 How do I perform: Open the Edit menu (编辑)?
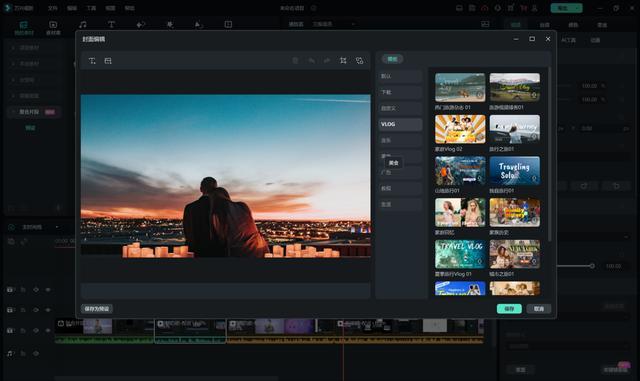pyautogui.click(x=72, y=8)
